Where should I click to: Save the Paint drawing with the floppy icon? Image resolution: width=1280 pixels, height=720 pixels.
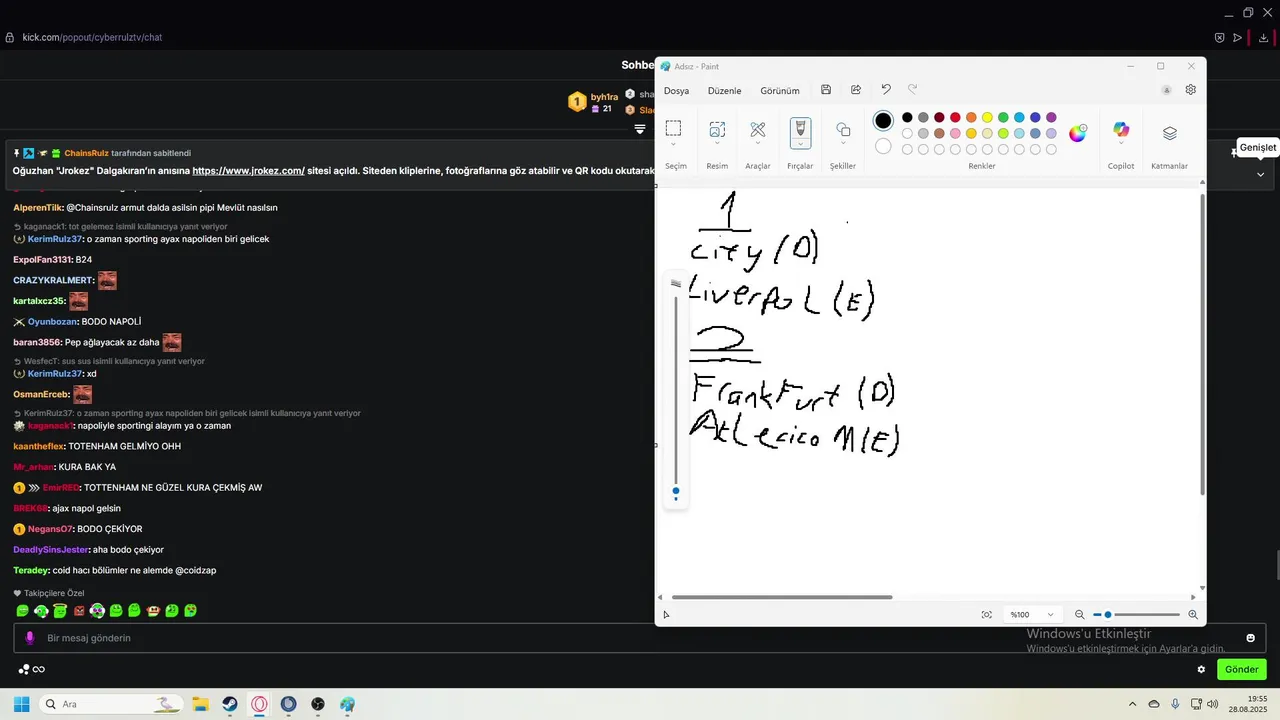[826, 90]
